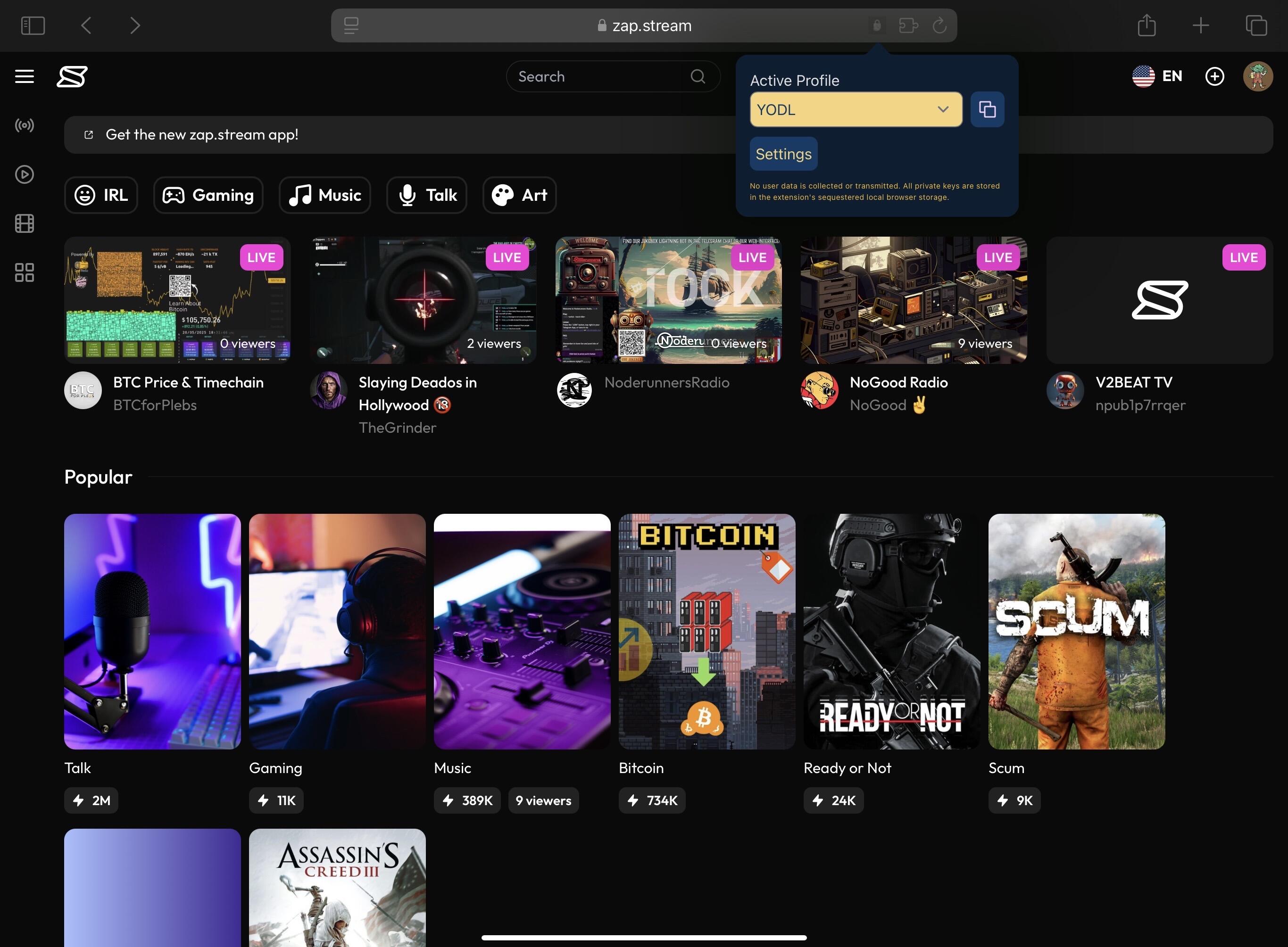This screenshot has height=947, width=1288.
Task: Open BTC Price & Timechain stream title
Action: coord(189,382)
